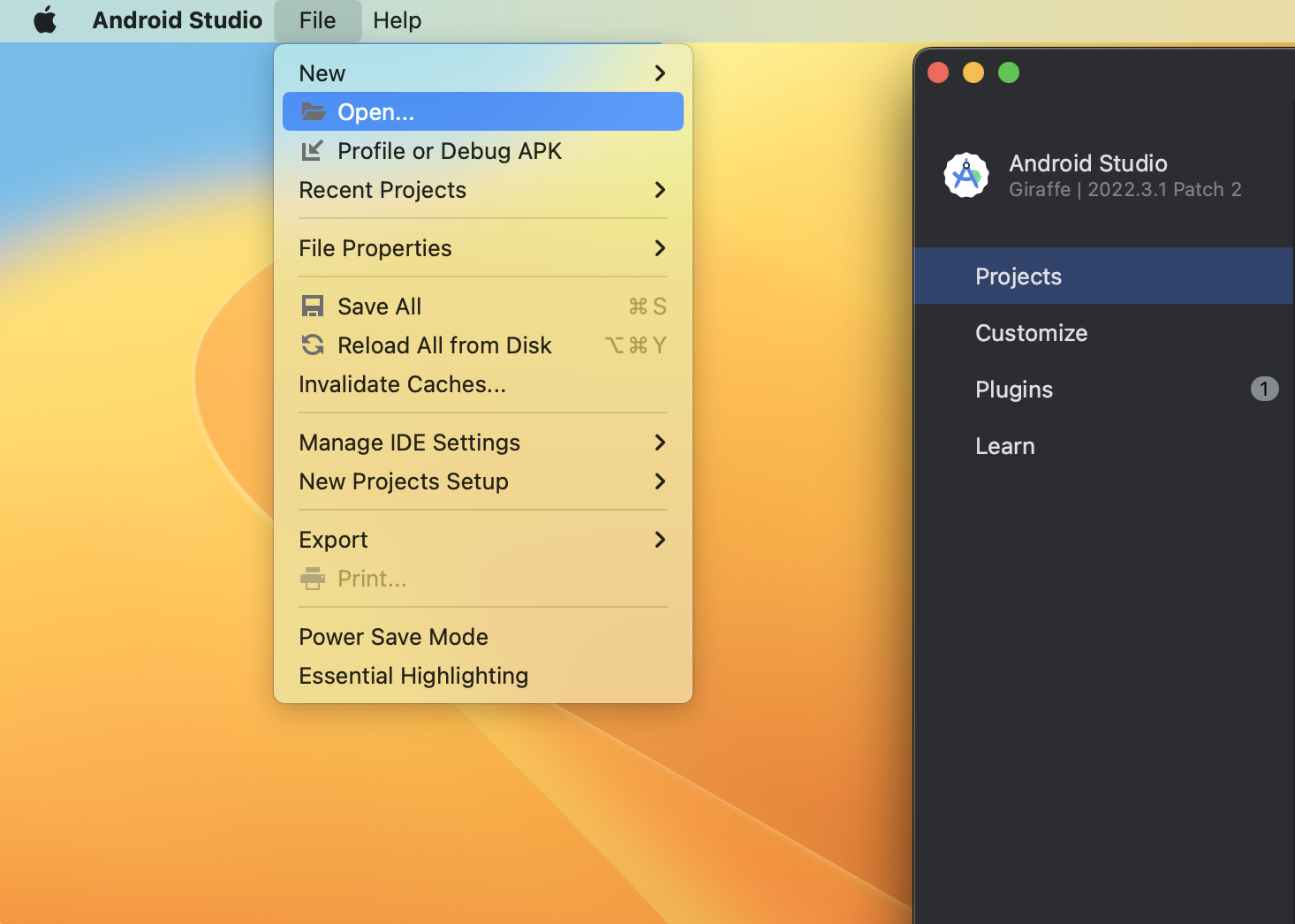Click the Profile or Debug APK icon

[x=313, y=151]
